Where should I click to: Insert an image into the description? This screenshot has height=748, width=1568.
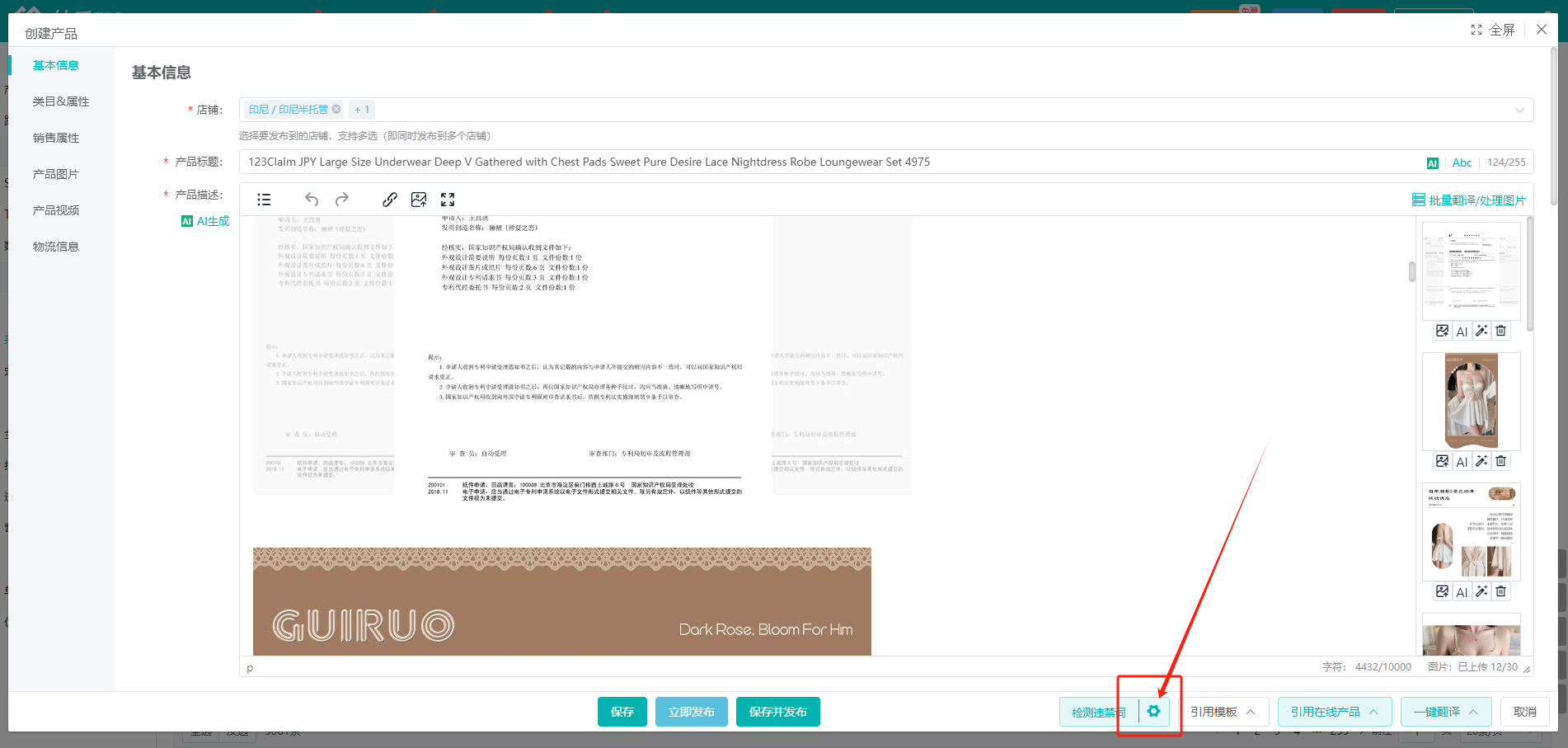tap(419, 200)
